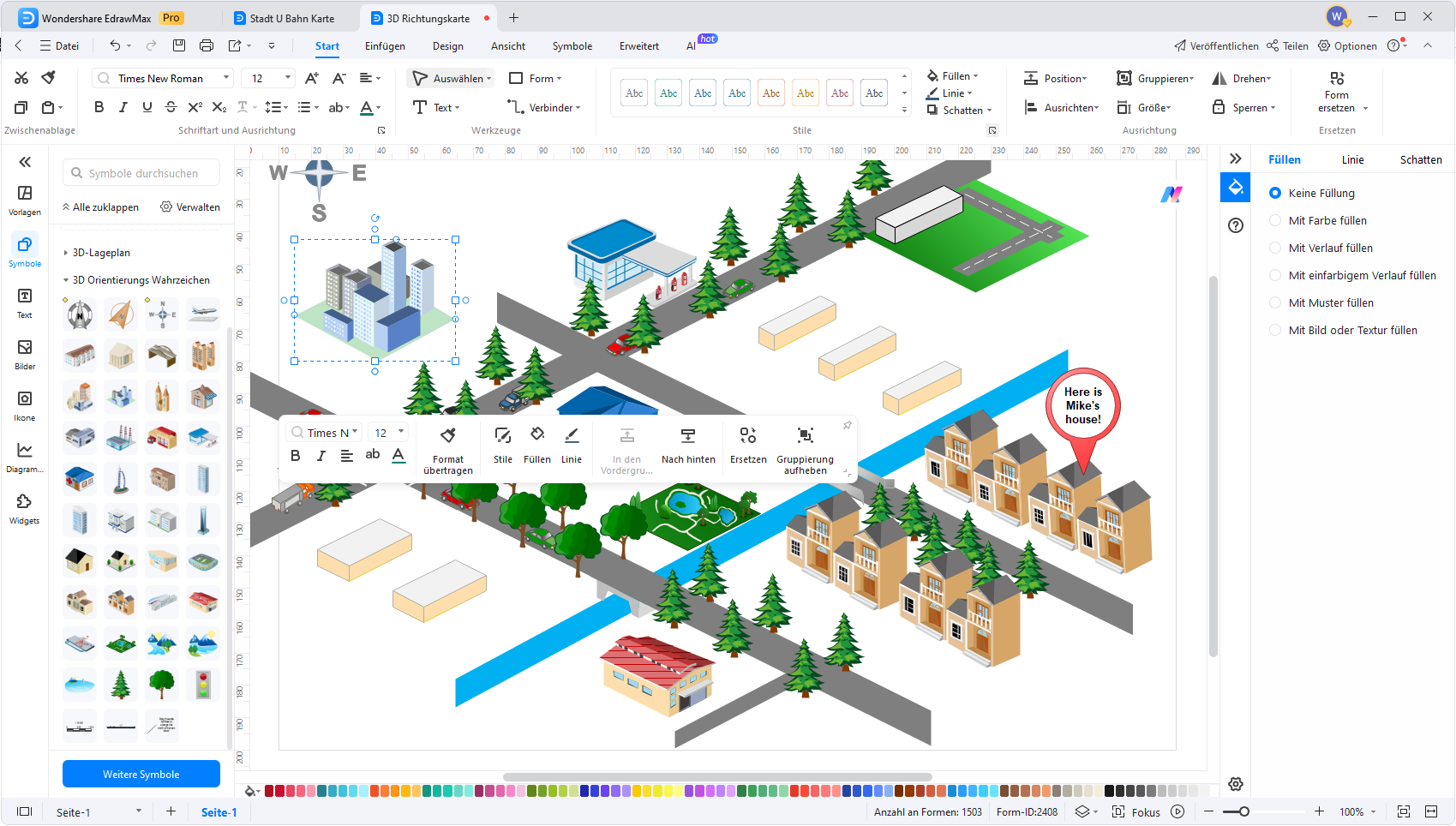Collapse left sidebar with double chevron

pyautogui.click(x=25, y=161)
